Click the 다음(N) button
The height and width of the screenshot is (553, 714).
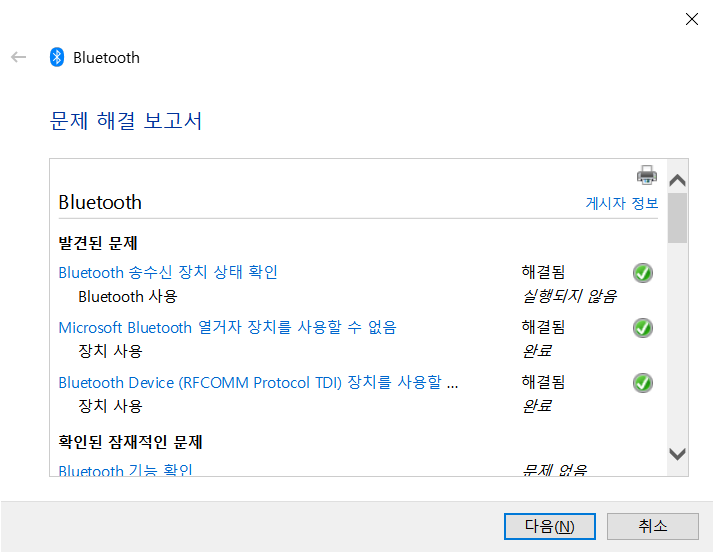point(550,527)
